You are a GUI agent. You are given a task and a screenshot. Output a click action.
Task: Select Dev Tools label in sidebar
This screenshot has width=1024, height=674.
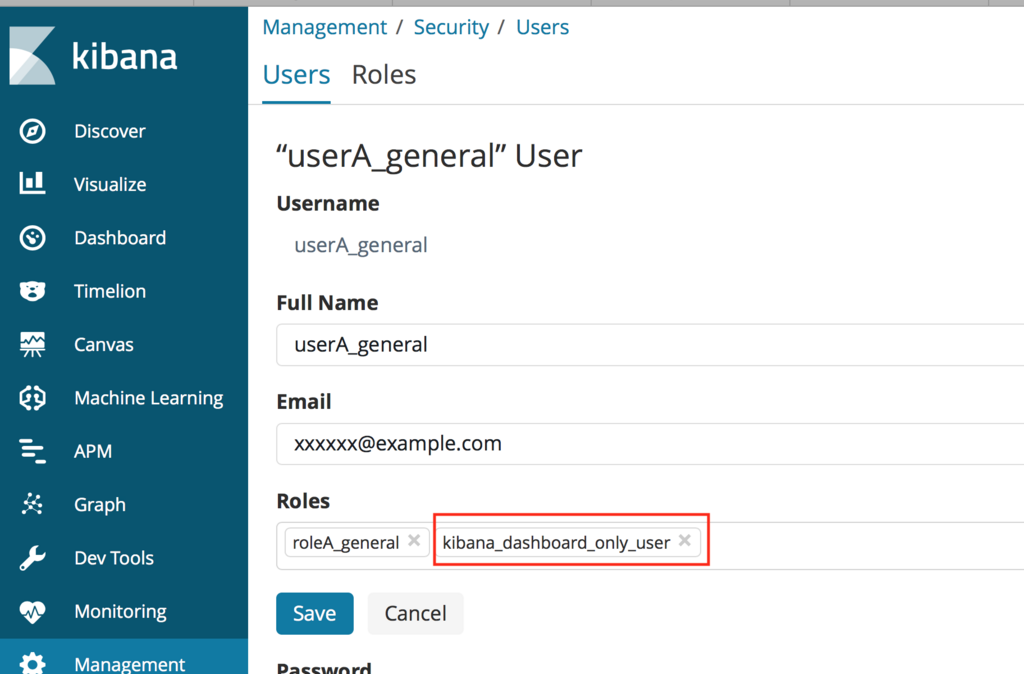click(114, 558)
